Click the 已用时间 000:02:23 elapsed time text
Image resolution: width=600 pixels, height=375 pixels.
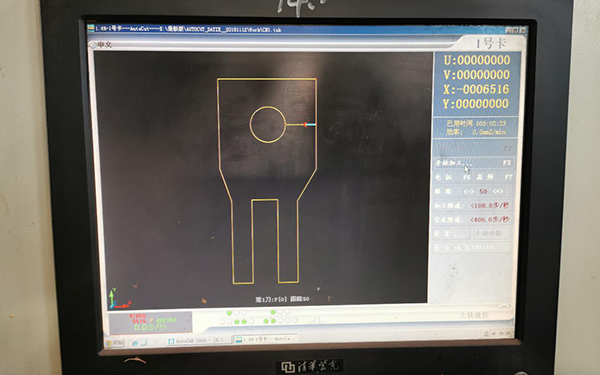tap(476, 124)
